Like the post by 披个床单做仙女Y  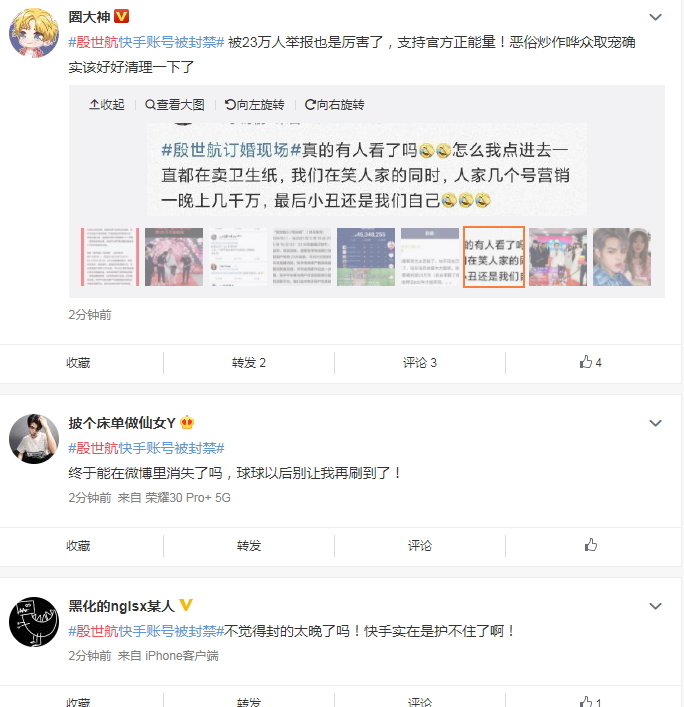tap(591, 545)
